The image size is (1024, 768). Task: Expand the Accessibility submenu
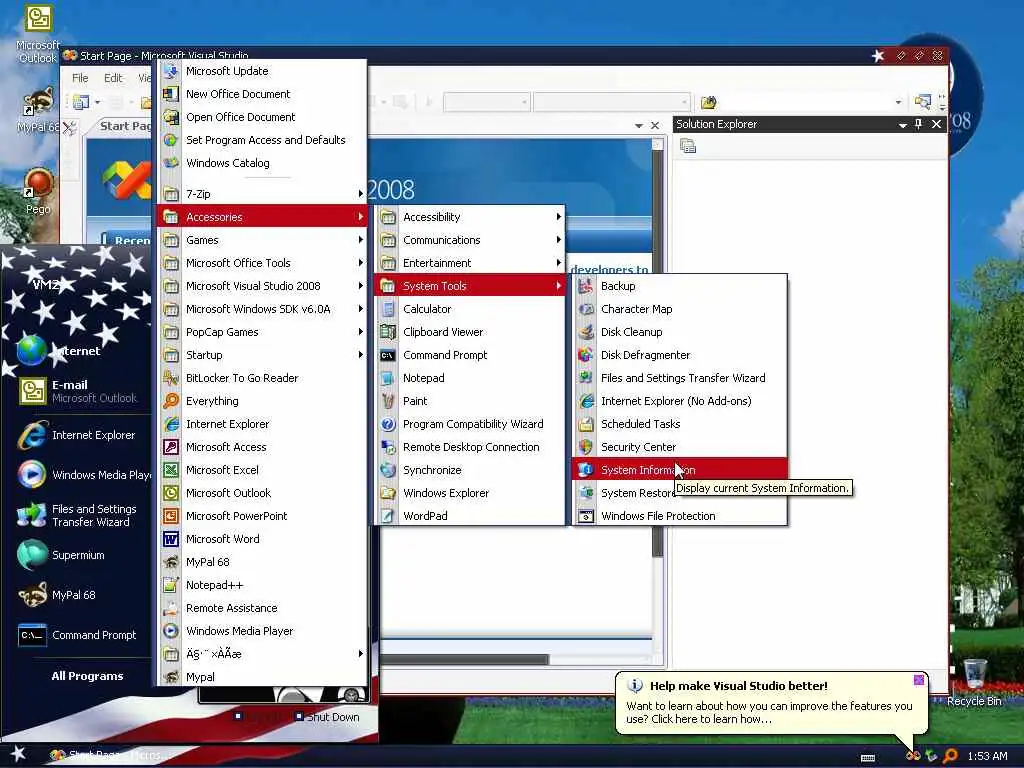(x=470, y=217)
